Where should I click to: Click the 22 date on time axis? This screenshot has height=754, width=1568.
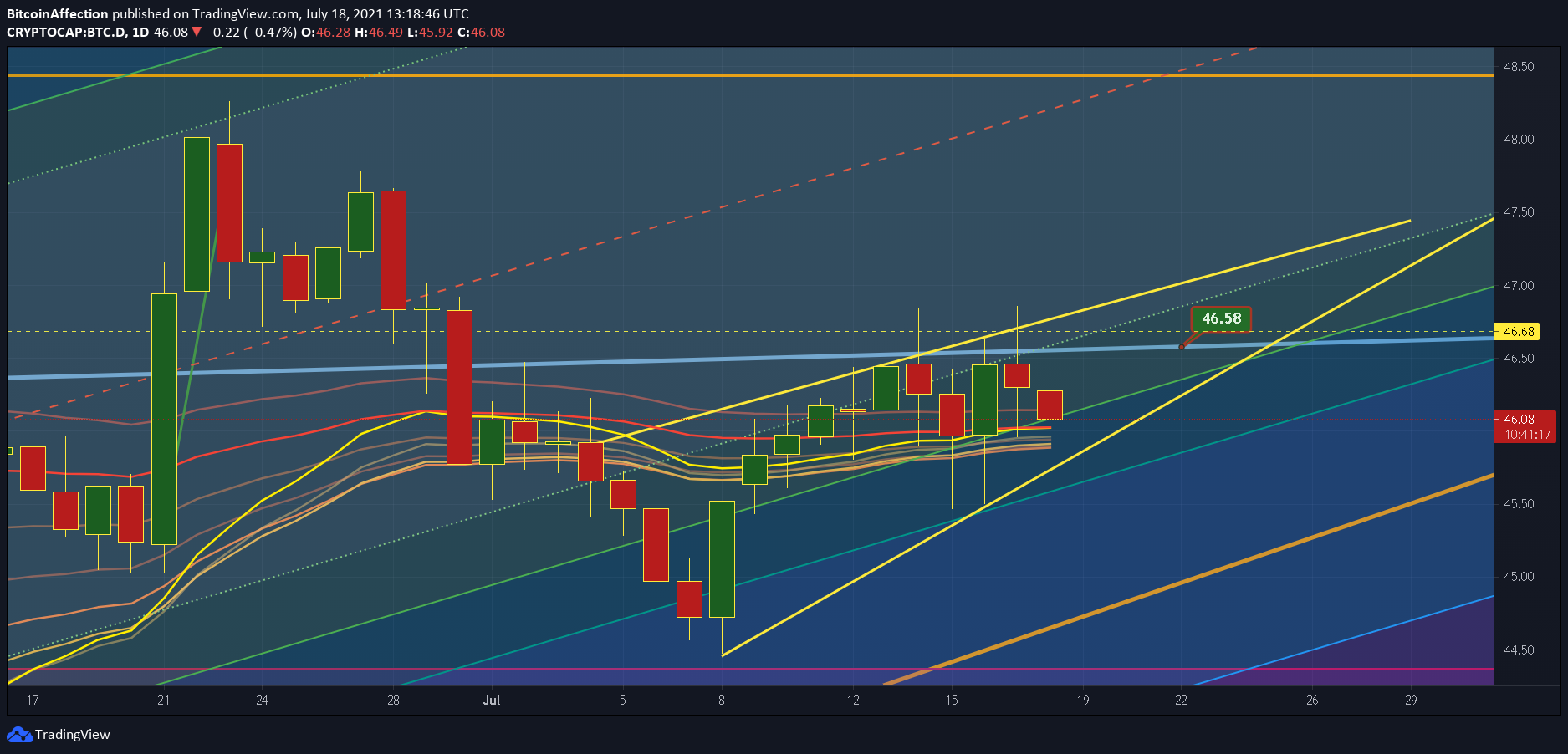pyautogui.click(x=1181, y=701)
